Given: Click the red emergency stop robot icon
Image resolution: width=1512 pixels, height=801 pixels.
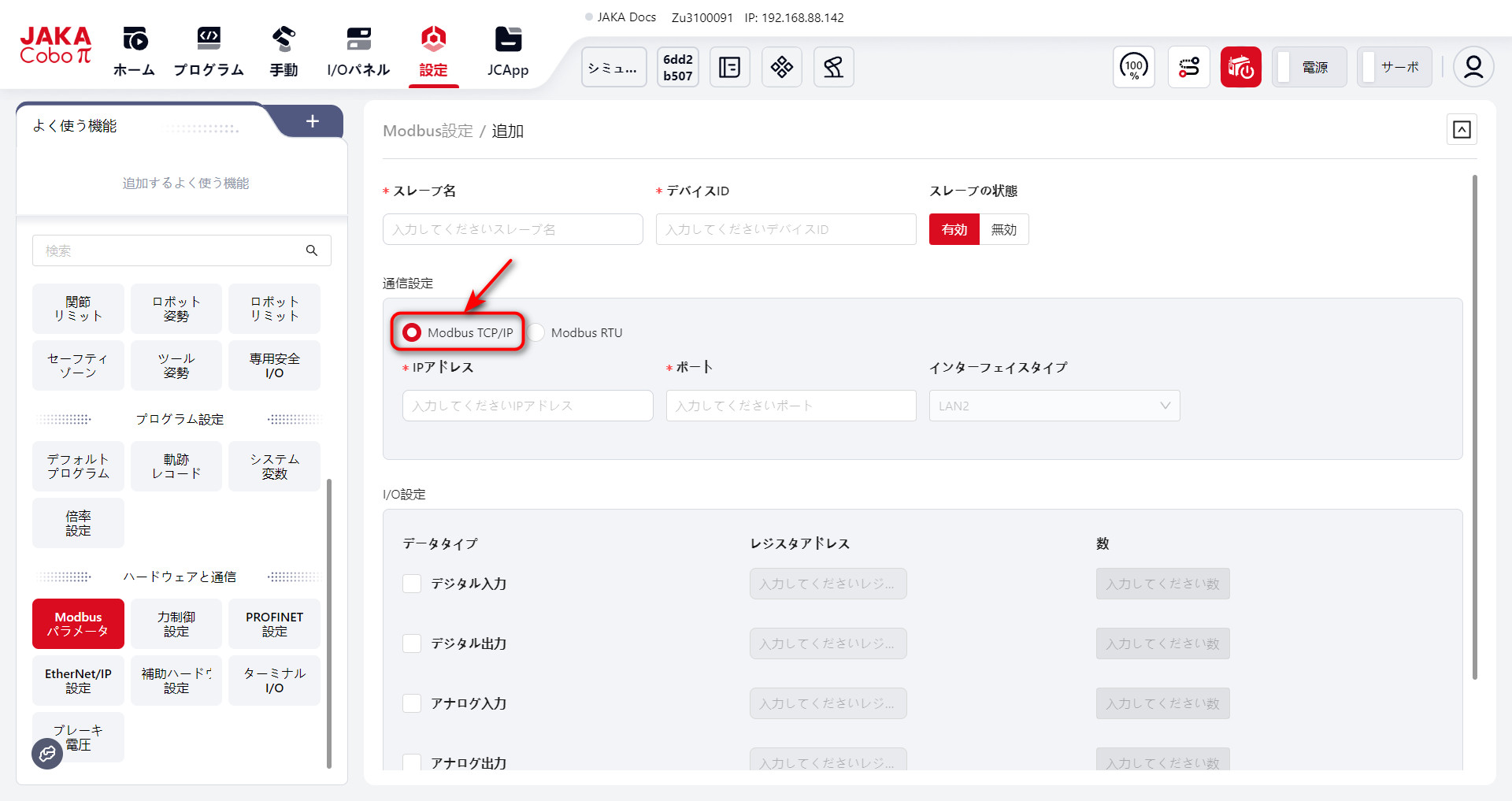Looking at the screenshot, I should pos(1240,68).
